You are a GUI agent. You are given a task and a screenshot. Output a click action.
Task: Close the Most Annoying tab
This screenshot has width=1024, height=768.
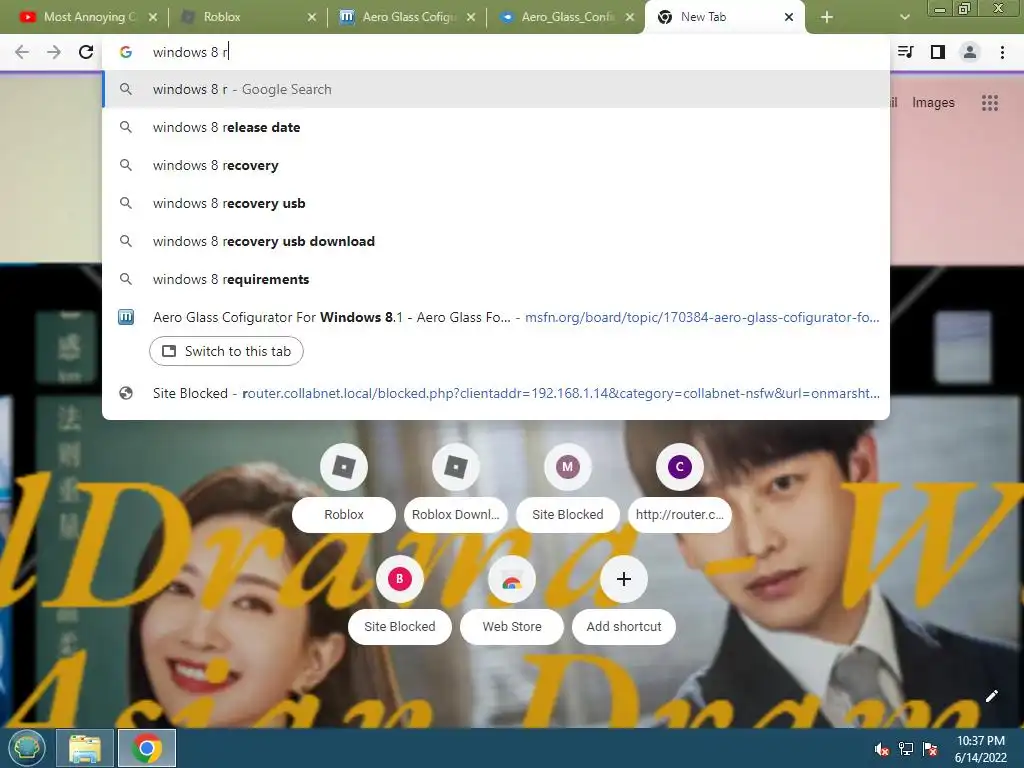tap(153, 18)
